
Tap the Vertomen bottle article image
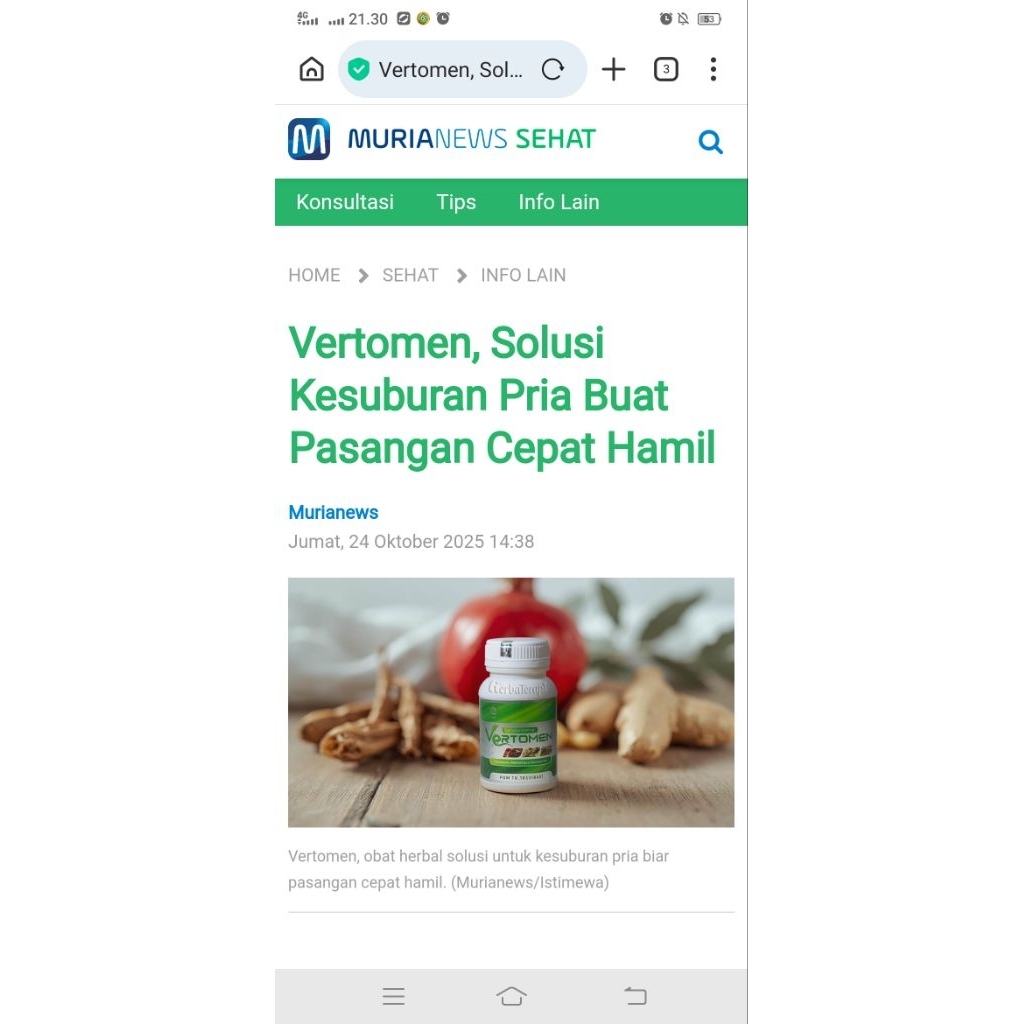pos(511,702)
